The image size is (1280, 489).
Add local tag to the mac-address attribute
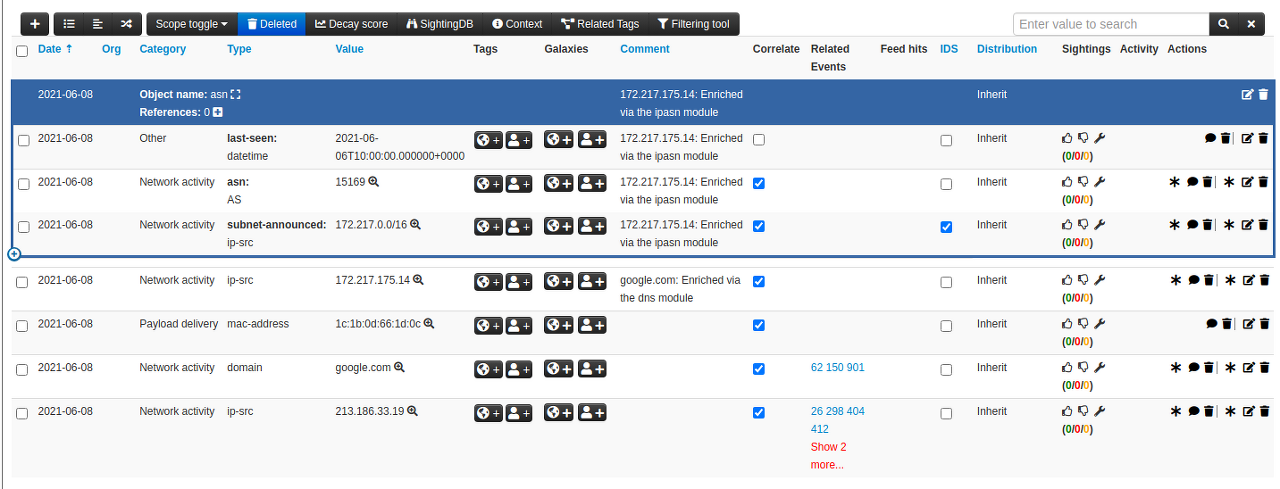pos(519,325)
